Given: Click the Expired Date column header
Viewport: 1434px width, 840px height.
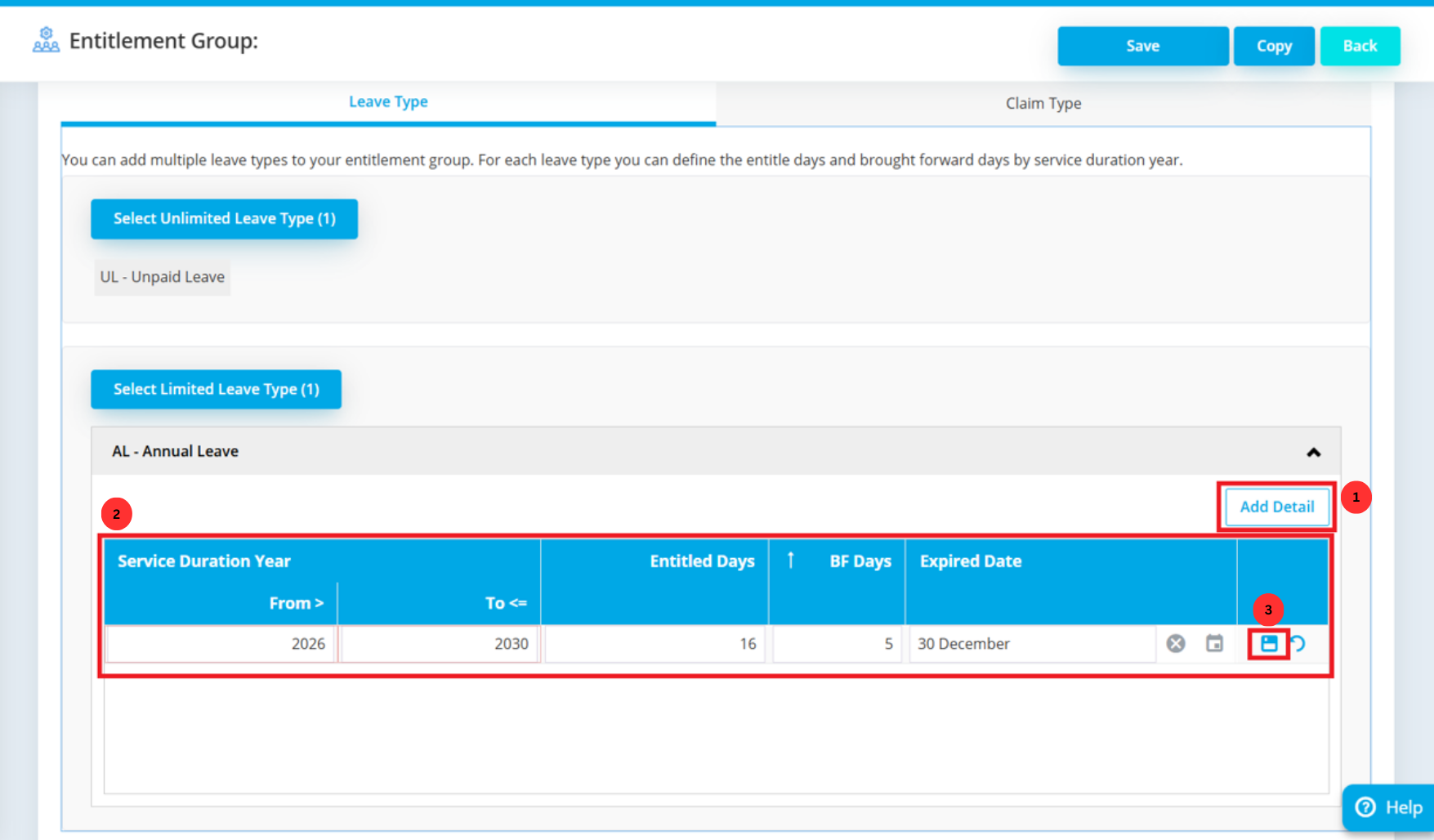Looking at the screenshot, I should tap(1071, 582).
